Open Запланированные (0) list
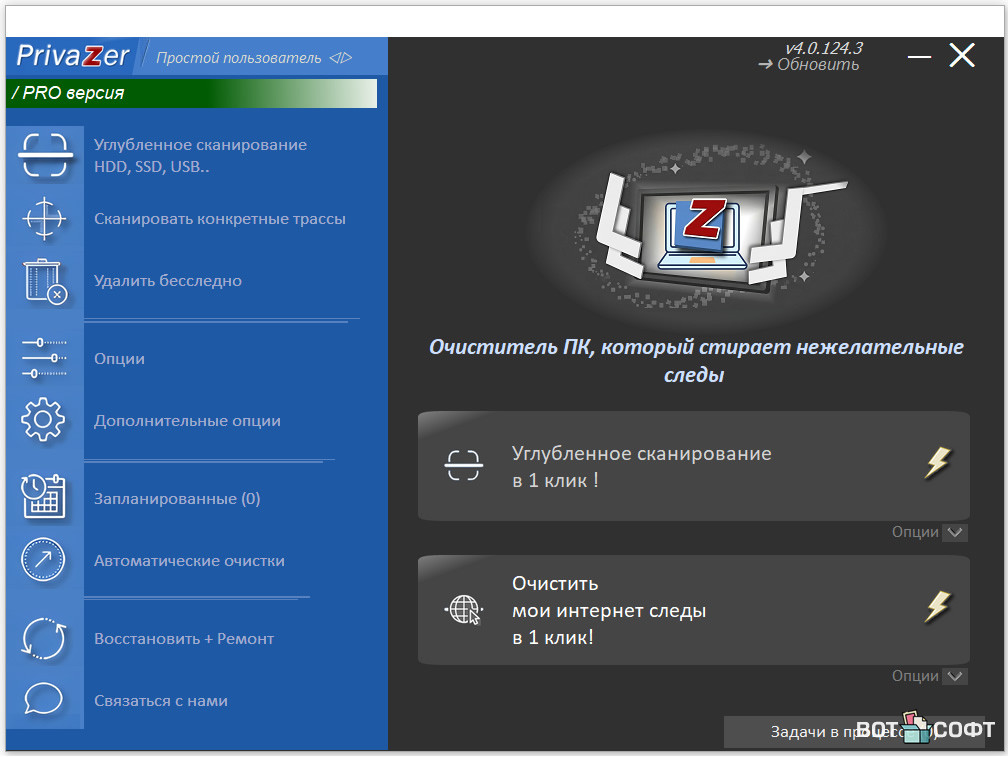1008x757 pixels. point(177,499)
